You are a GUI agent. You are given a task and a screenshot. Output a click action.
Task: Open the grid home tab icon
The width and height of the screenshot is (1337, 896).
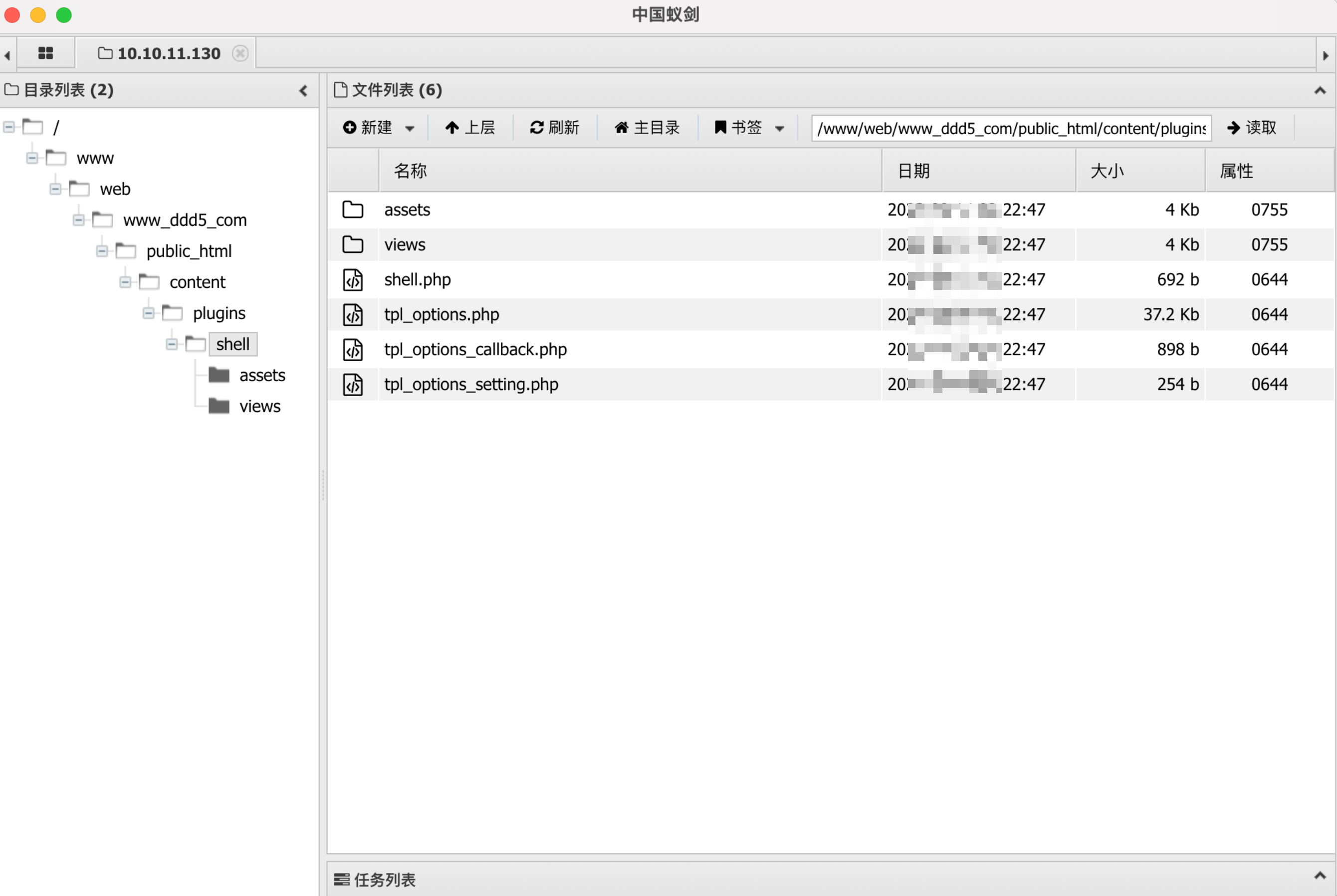click(45, 53)
